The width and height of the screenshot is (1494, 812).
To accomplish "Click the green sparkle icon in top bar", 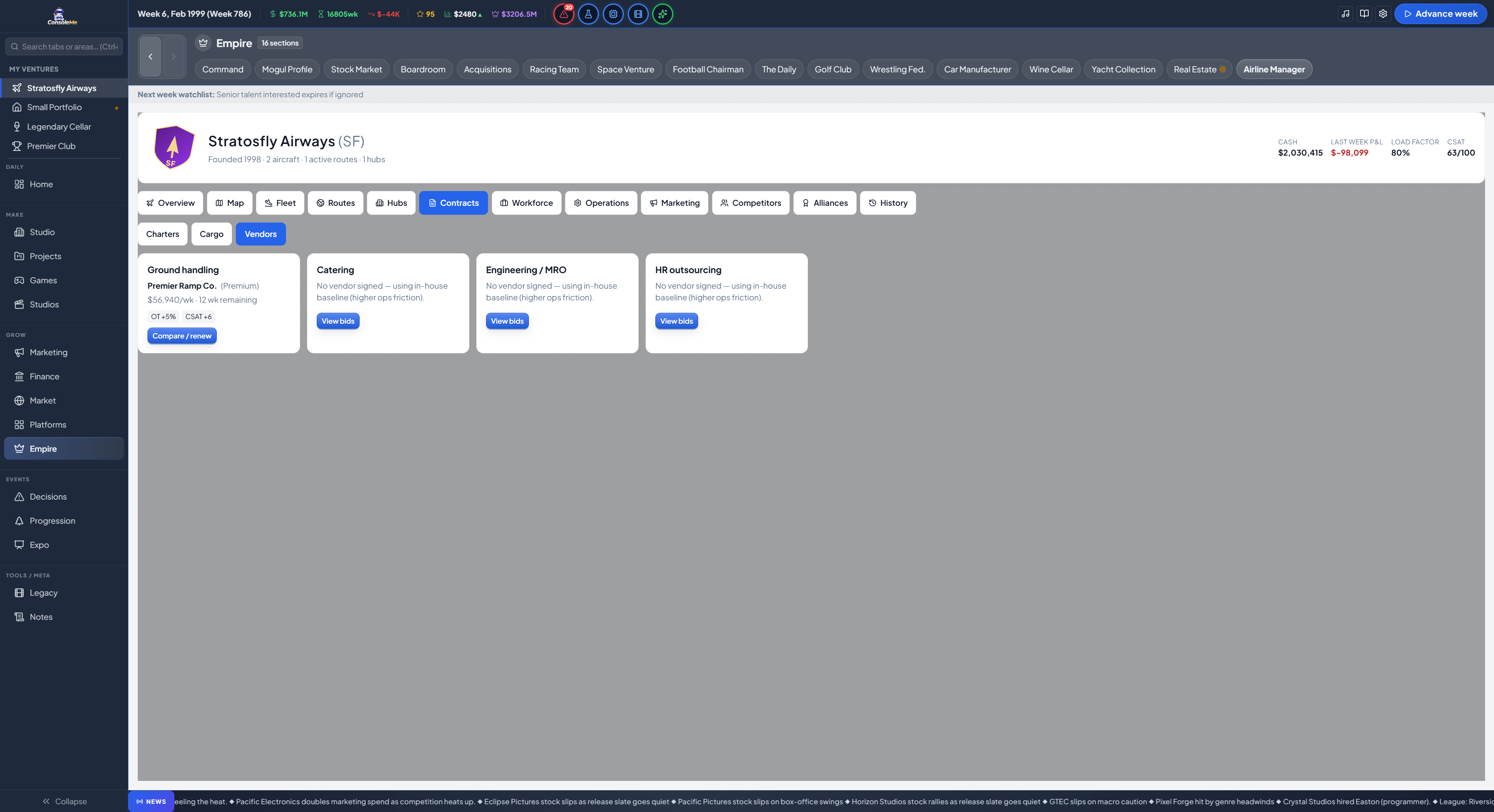I will pyautogui.click(x=663, y=14).
